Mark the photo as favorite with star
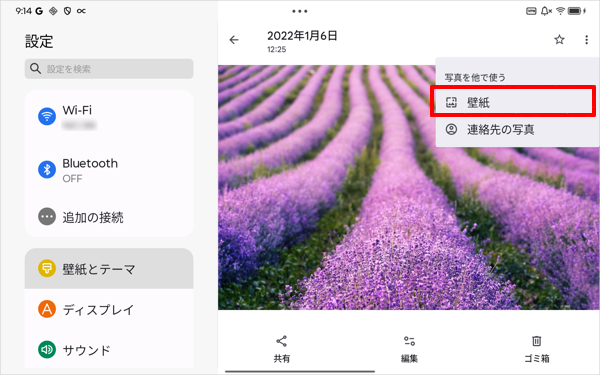The height and width of the screenshot is (375, 600). (x=559, y=39)
